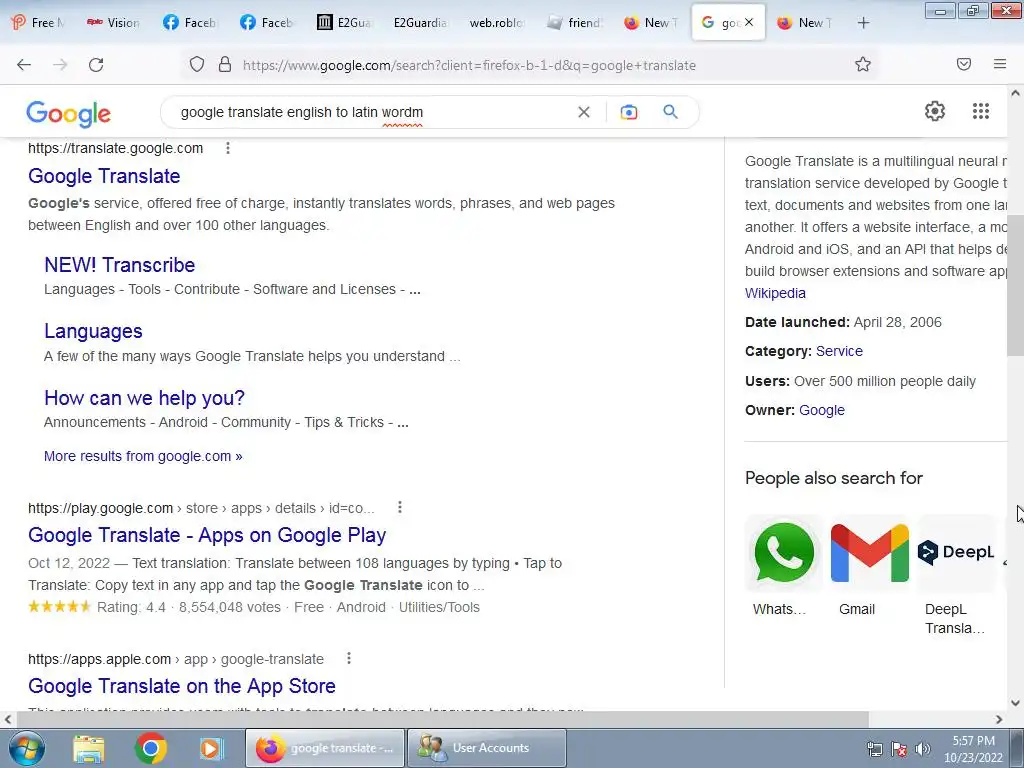Go back to the previous page
The height and width of the screenshot is (768, 1024).
coord(24,65)
